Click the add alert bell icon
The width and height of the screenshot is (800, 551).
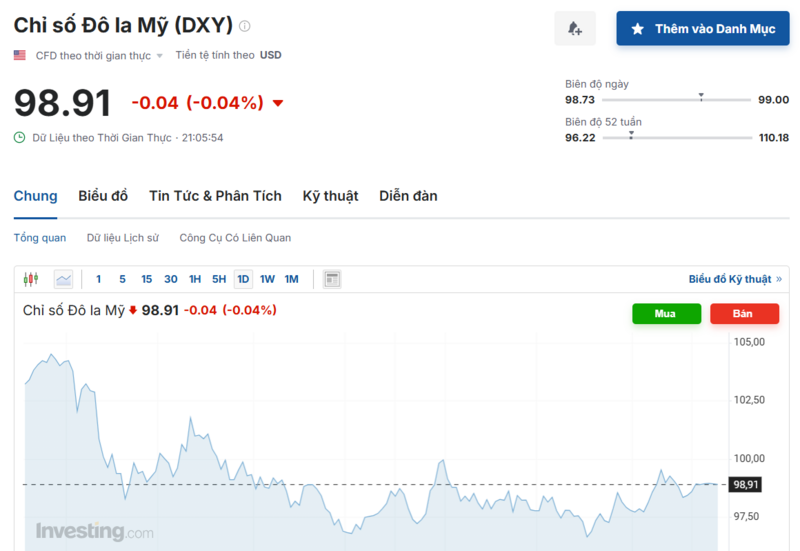(x=575, y=29)
